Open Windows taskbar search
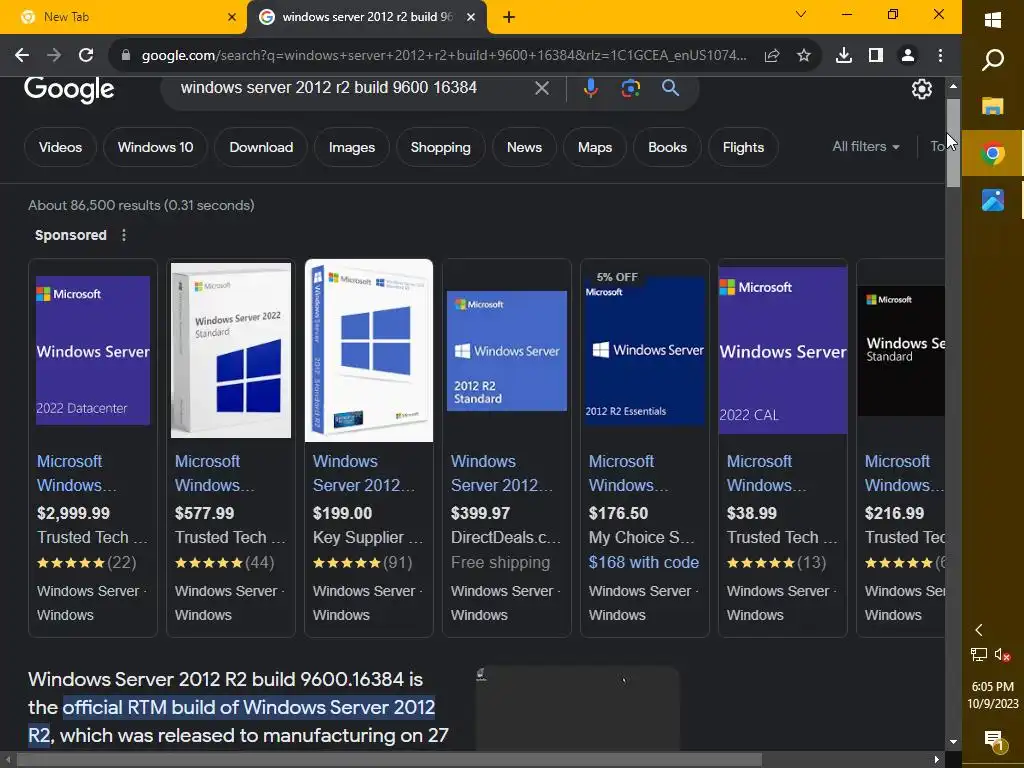The width and height of the screenshot is (1024, 768). [993, 60]
